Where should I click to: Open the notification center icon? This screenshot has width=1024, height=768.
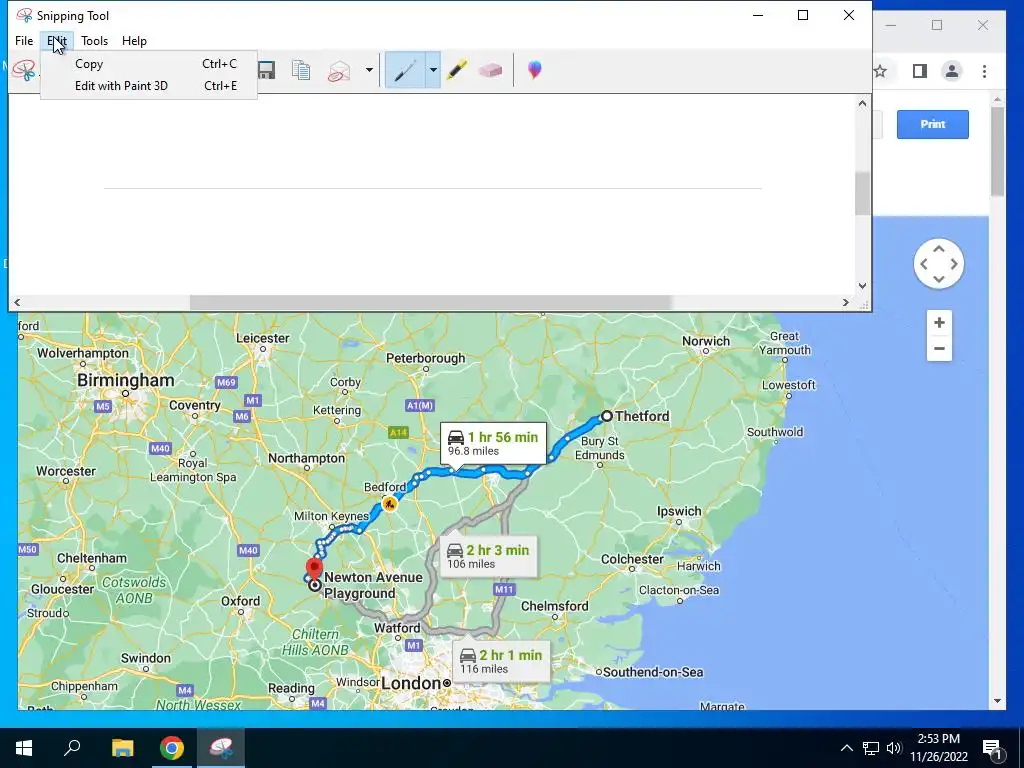[992, 749]
